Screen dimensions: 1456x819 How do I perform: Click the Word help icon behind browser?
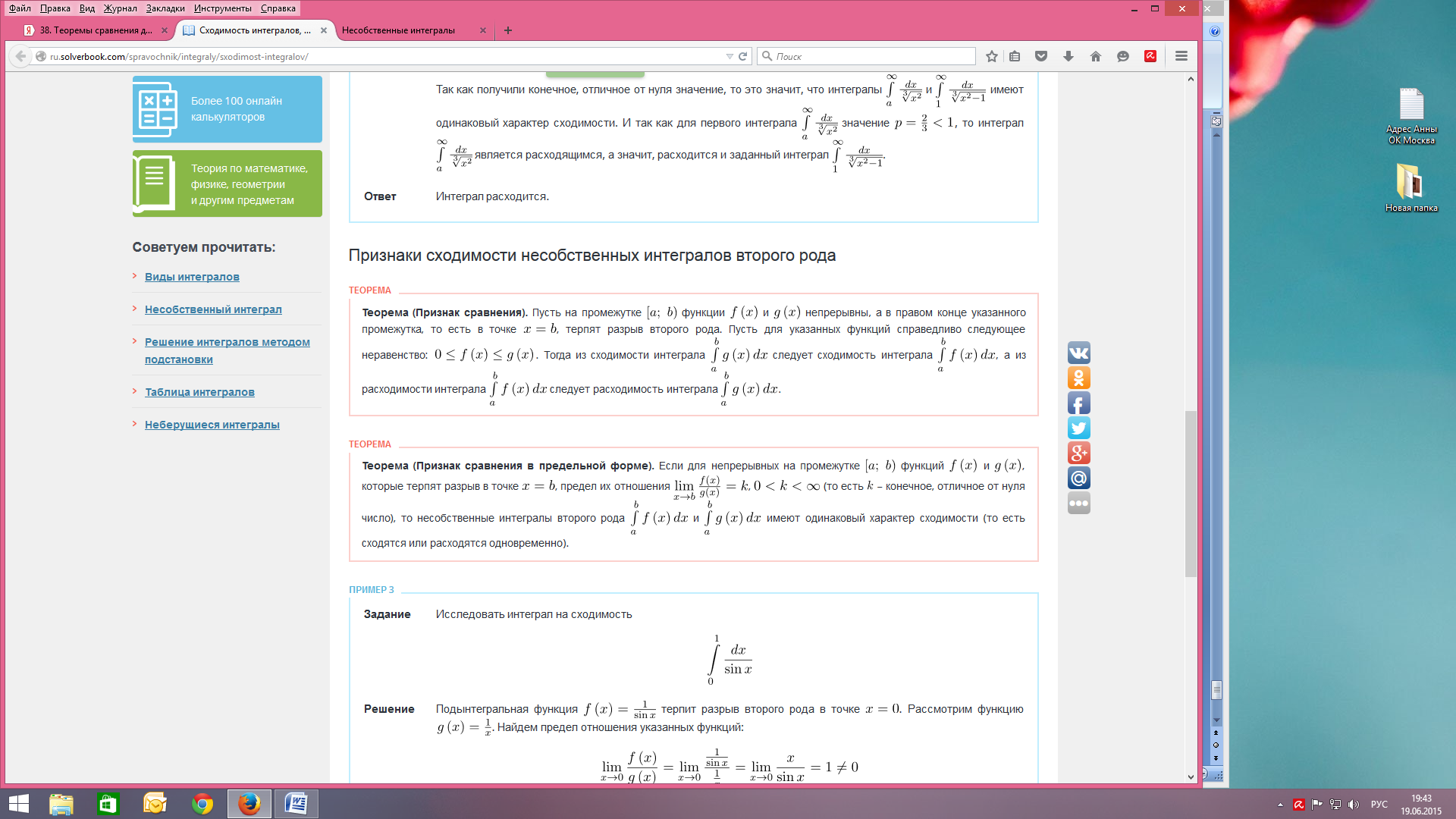click(x=1215, y=31)
